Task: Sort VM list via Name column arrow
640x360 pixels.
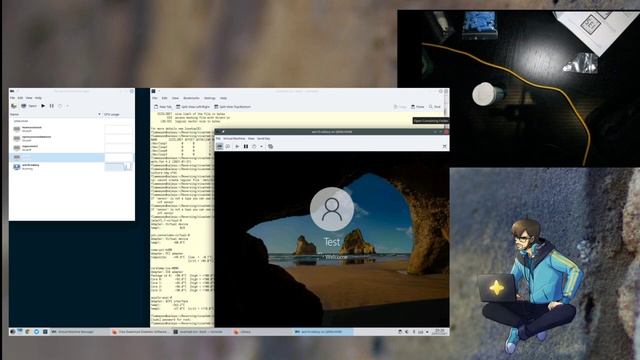Action: (x=99, y=115)
